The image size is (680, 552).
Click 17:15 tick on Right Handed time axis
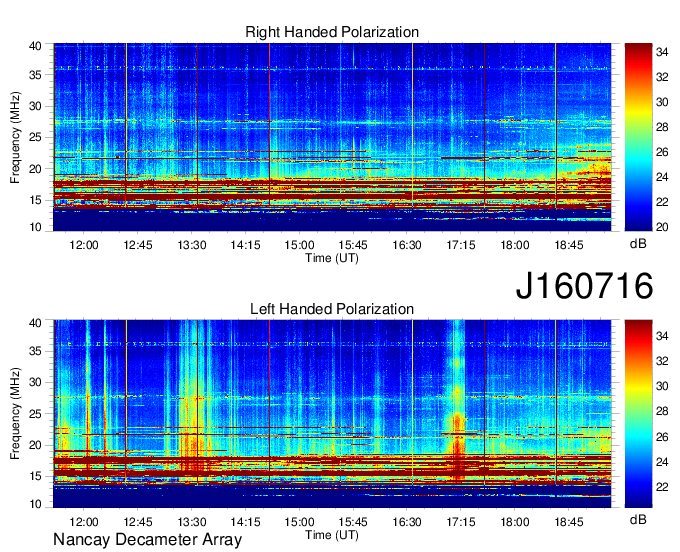point(461,245)
